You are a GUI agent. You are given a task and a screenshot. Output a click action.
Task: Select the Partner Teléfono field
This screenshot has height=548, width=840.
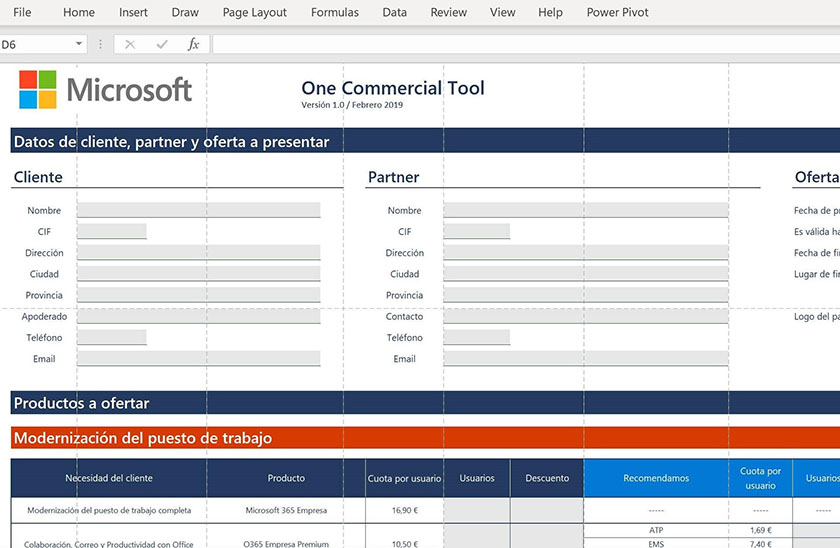(x=477, y=337)
